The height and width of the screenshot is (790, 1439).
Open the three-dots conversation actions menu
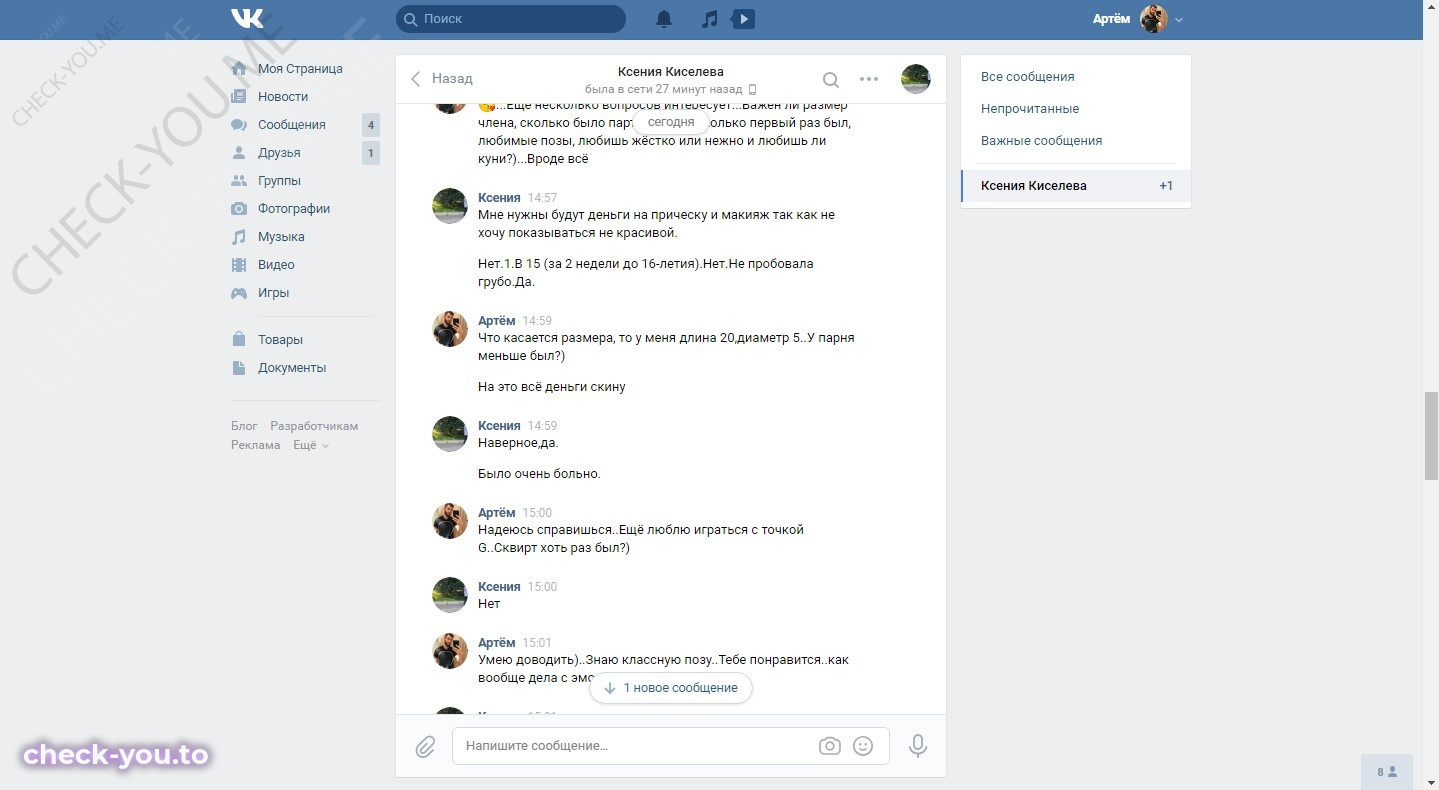click(x=869, y=79)
